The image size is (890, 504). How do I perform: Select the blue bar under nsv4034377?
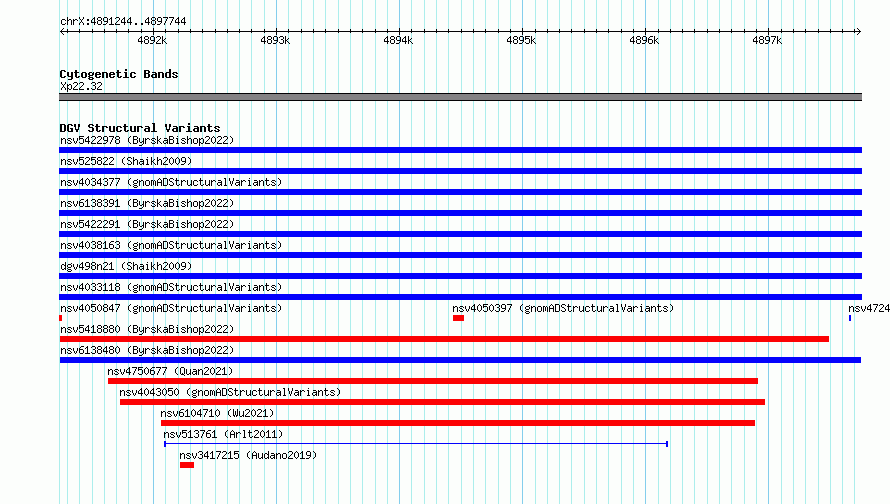(x=460, y=192)
